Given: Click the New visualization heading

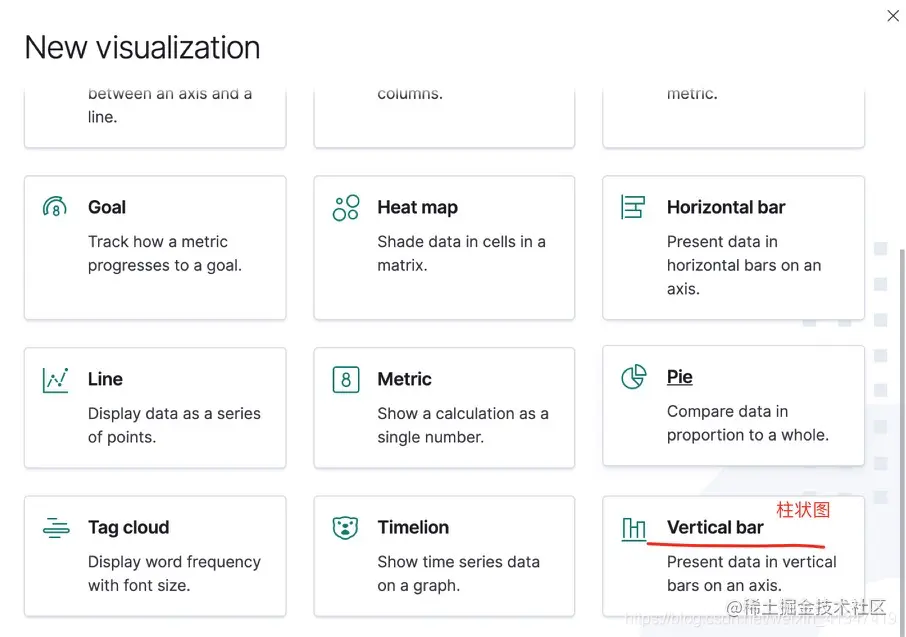Looking at the screenshot, I should pyautogui.click(x=142, y=47).
